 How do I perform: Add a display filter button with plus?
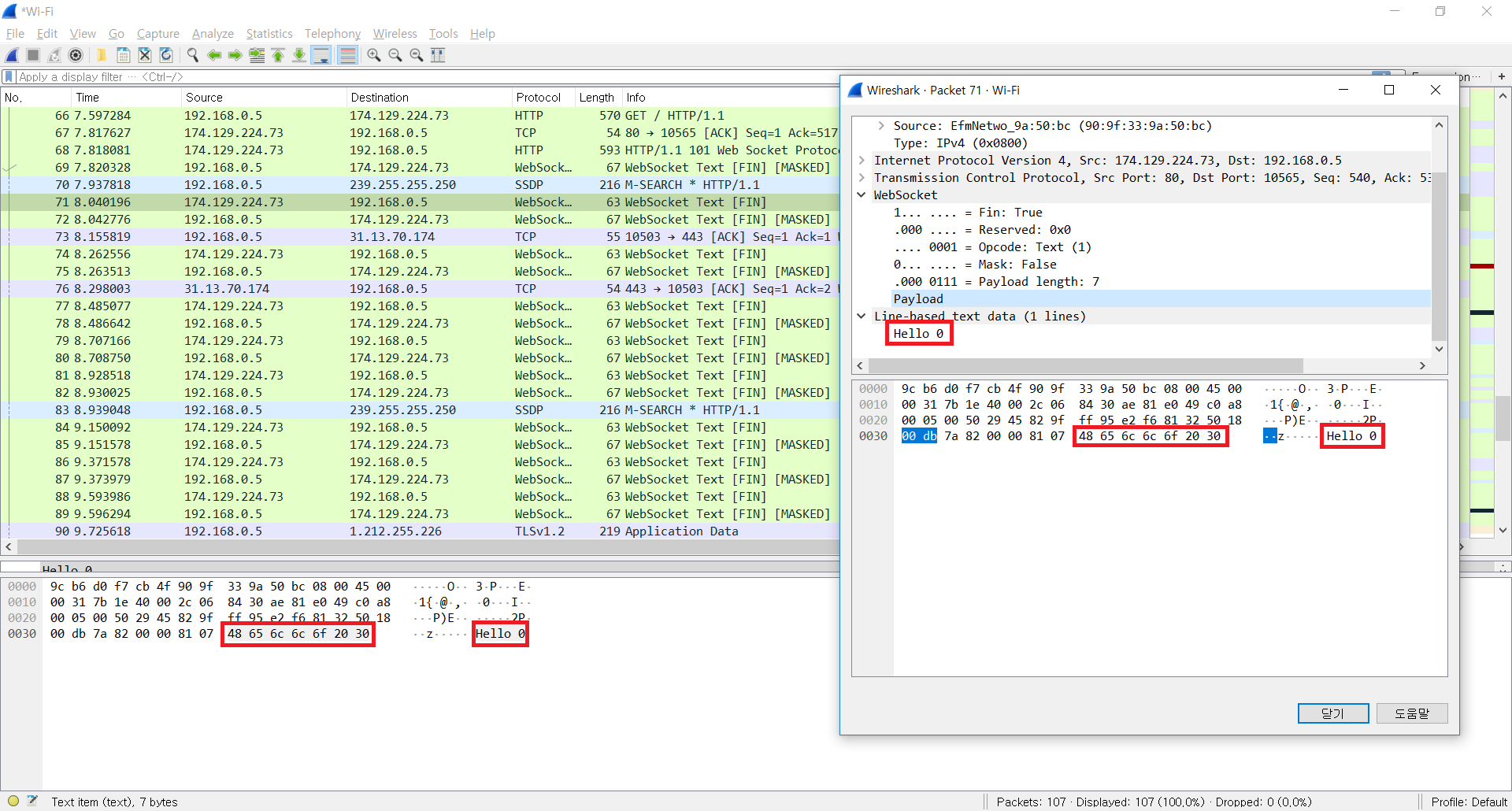(1501, 76)
